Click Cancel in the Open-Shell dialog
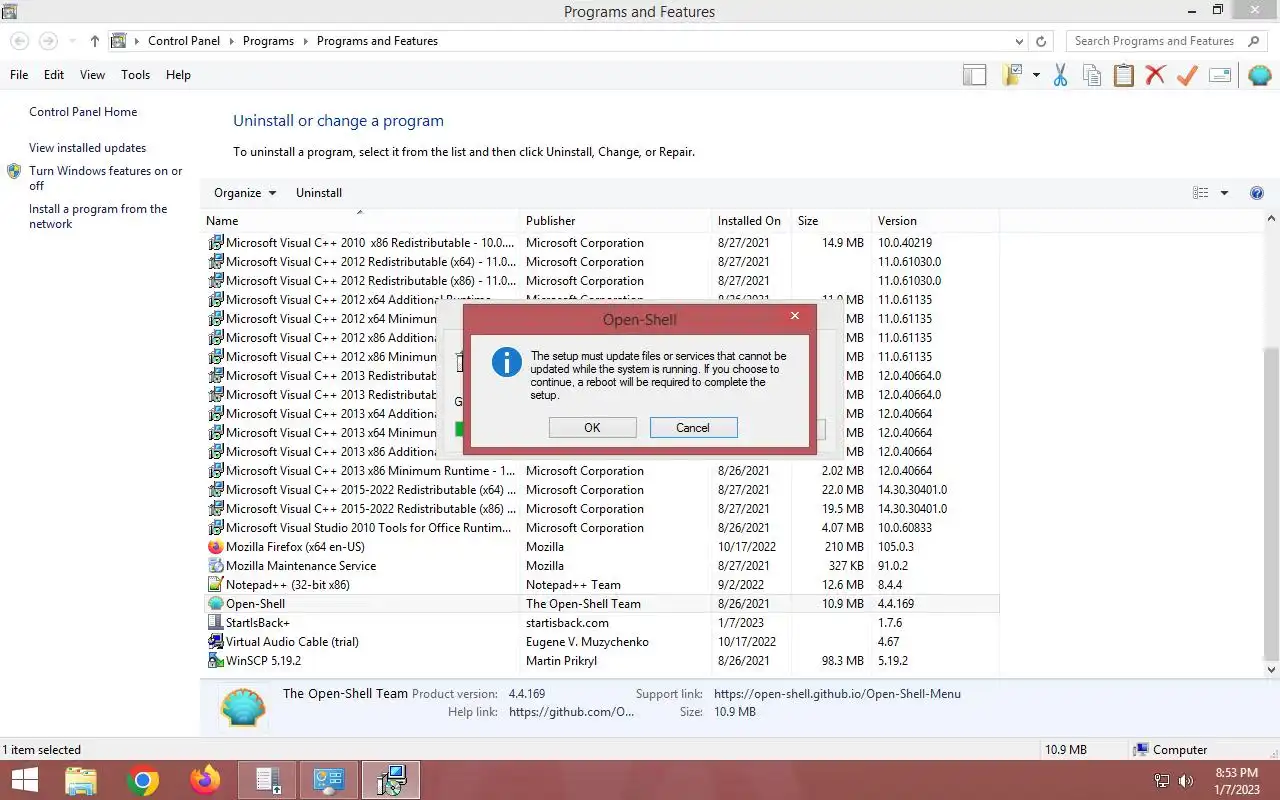 [693, 427]
